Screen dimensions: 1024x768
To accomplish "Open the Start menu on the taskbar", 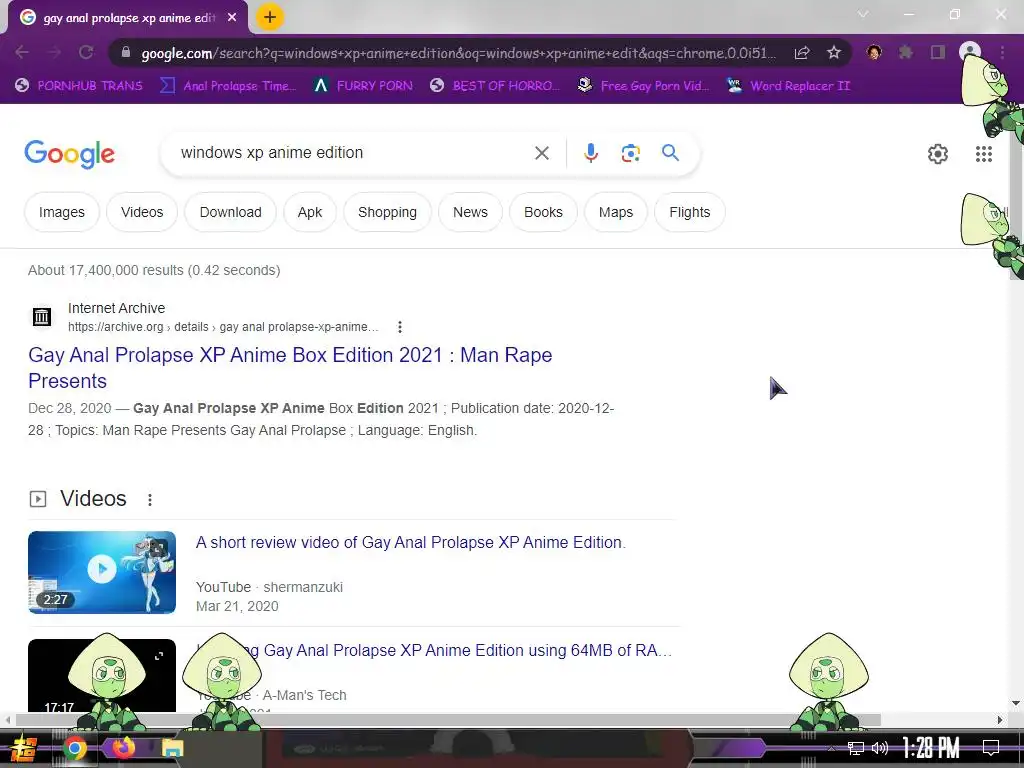I will coord(24,748).
